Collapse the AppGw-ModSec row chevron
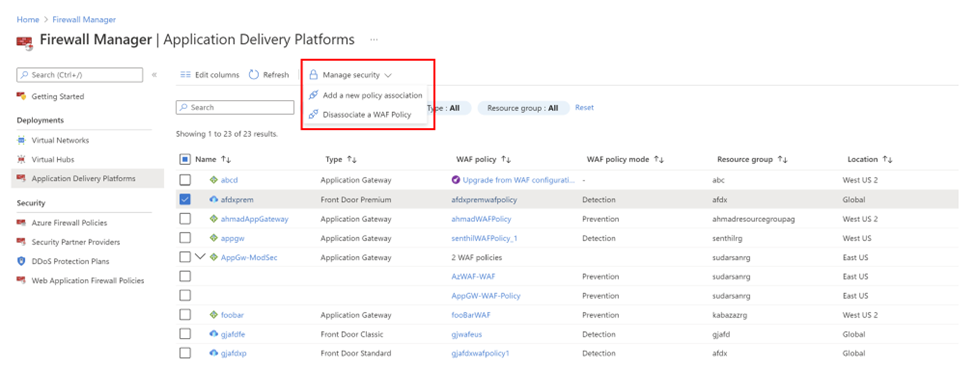The width and height of the screenshot is (975, 369). 200,256
